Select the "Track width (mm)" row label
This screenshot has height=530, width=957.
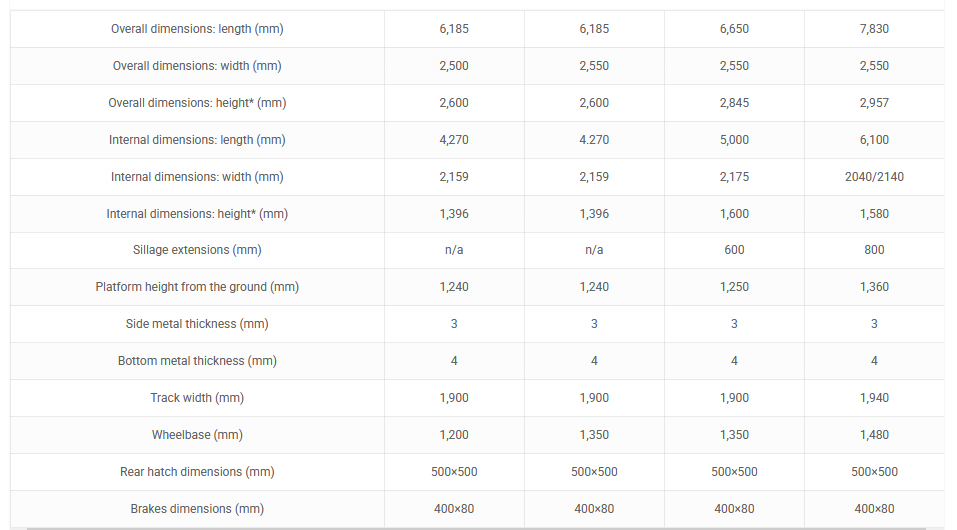click(x=197, y=398)
